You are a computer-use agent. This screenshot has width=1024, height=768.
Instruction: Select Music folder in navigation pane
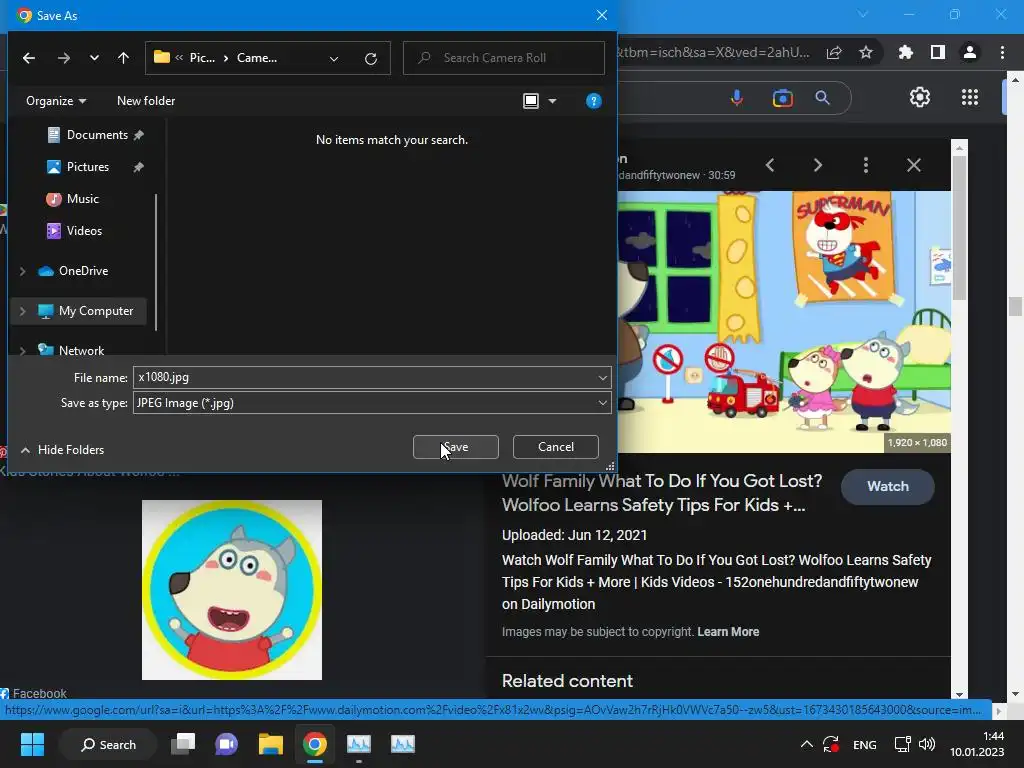(x=83, y=199)
